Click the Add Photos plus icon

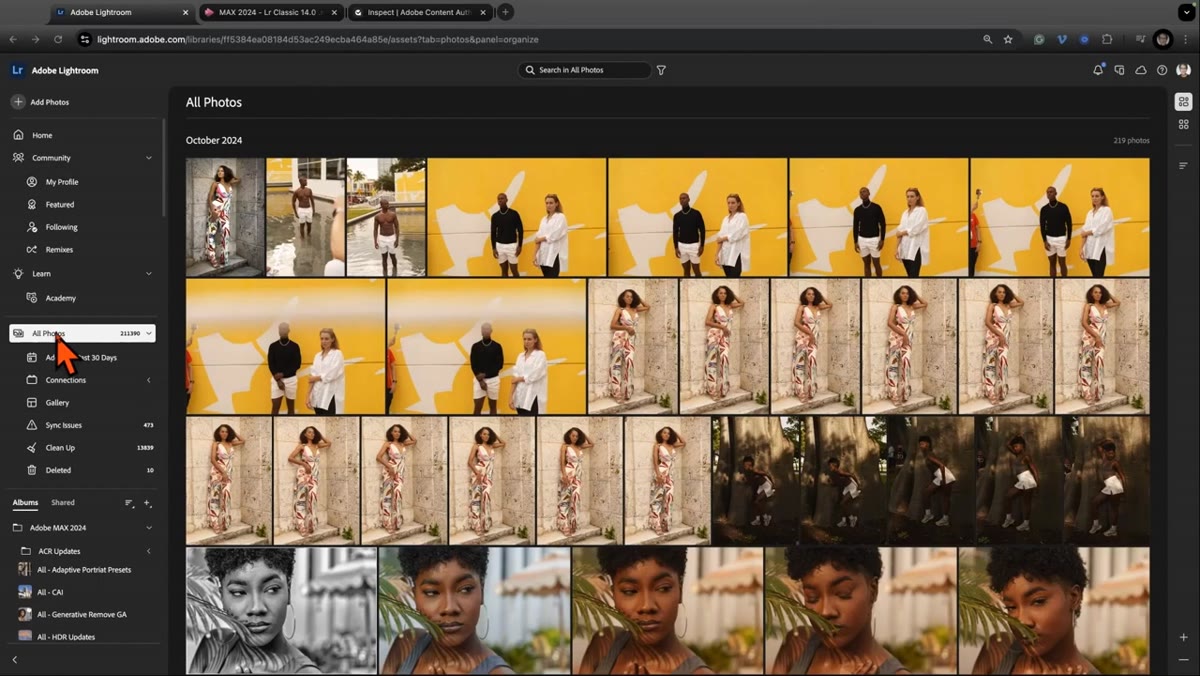18,102
